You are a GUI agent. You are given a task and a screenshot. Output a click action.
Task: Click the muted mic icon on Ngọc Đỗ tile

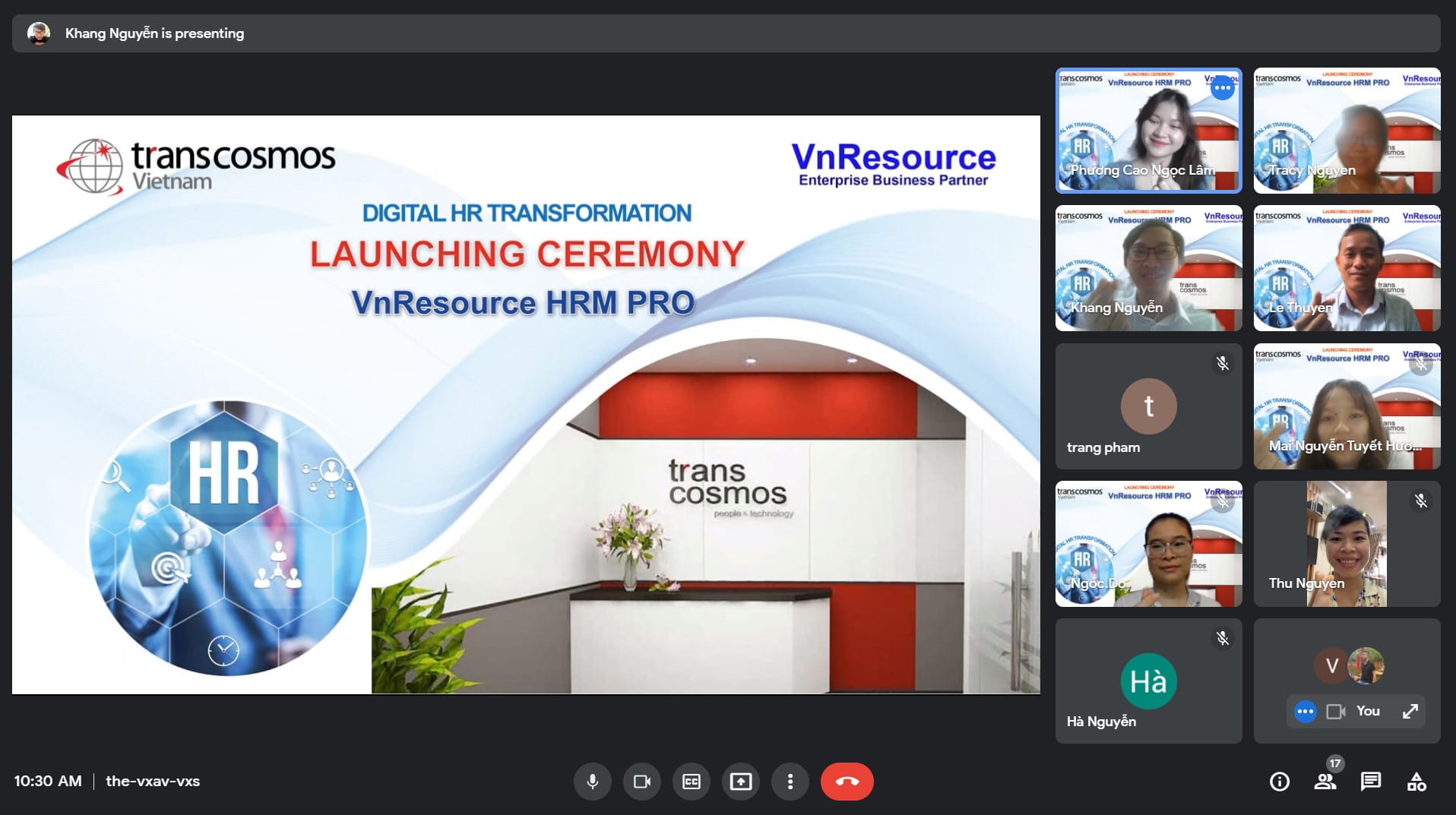coord(1222,501)
